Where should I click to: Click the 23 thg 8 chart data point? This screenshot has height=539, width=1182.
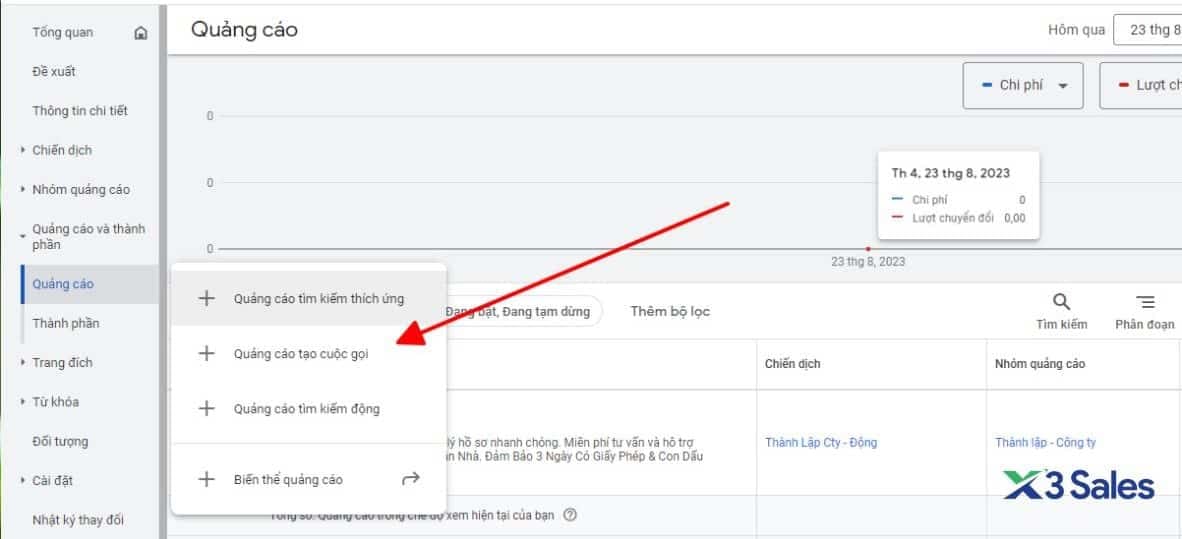tap(868, 249)
